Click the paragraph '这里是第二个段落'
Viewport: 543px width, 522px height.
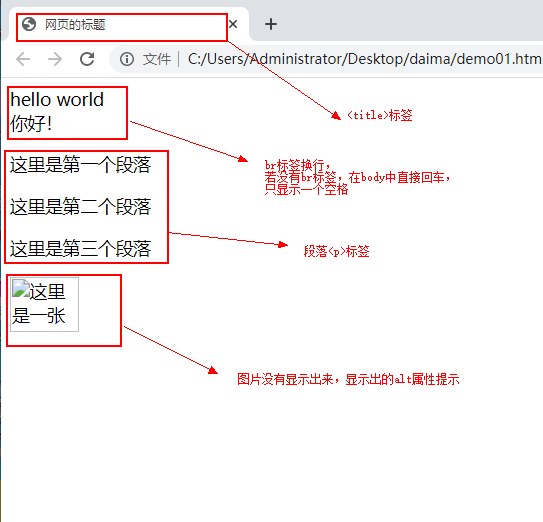[80, 207]
